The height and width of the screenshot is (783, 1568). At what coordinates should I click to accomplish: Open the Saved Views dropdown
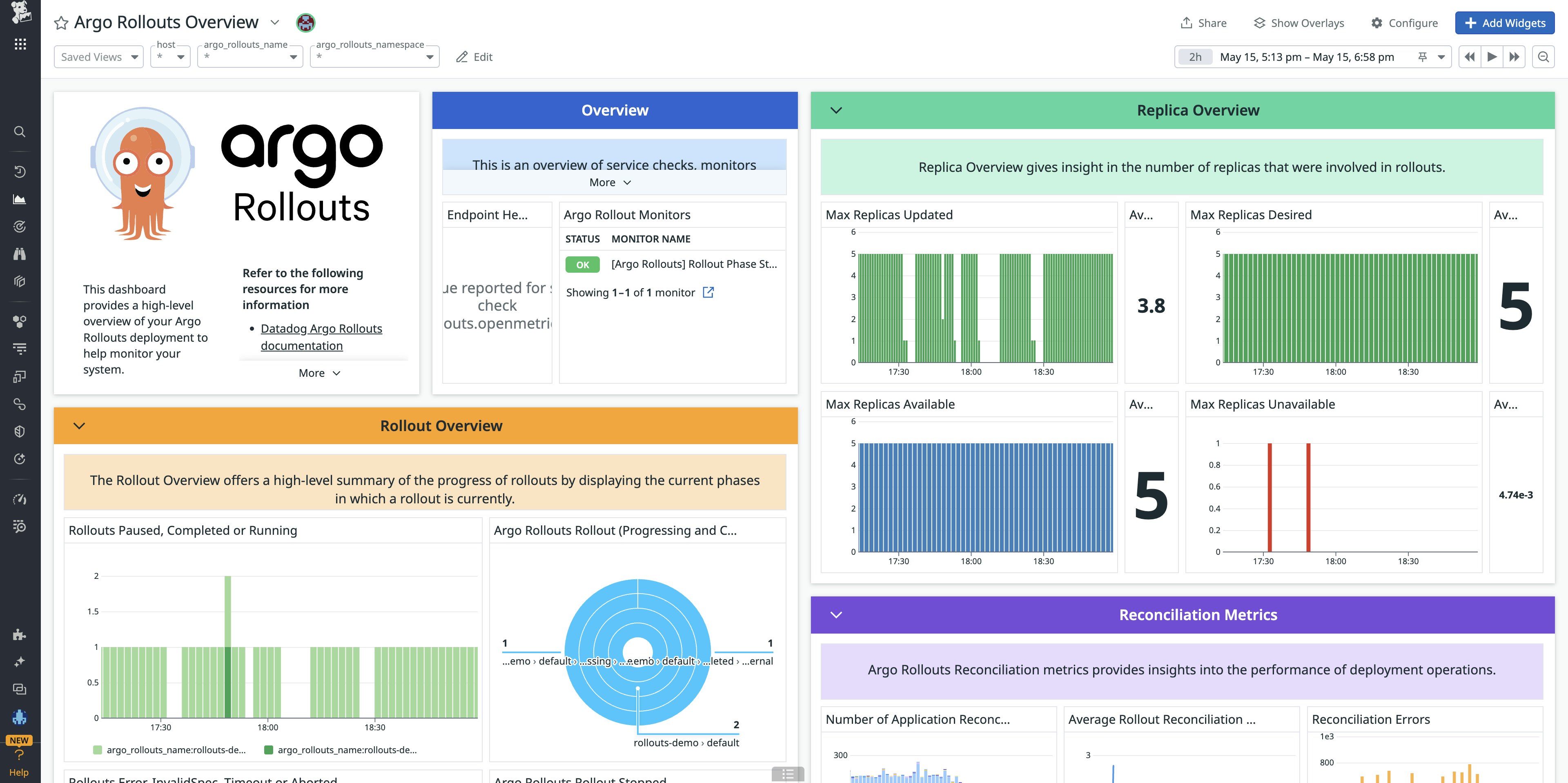click(x=98, y=57)
